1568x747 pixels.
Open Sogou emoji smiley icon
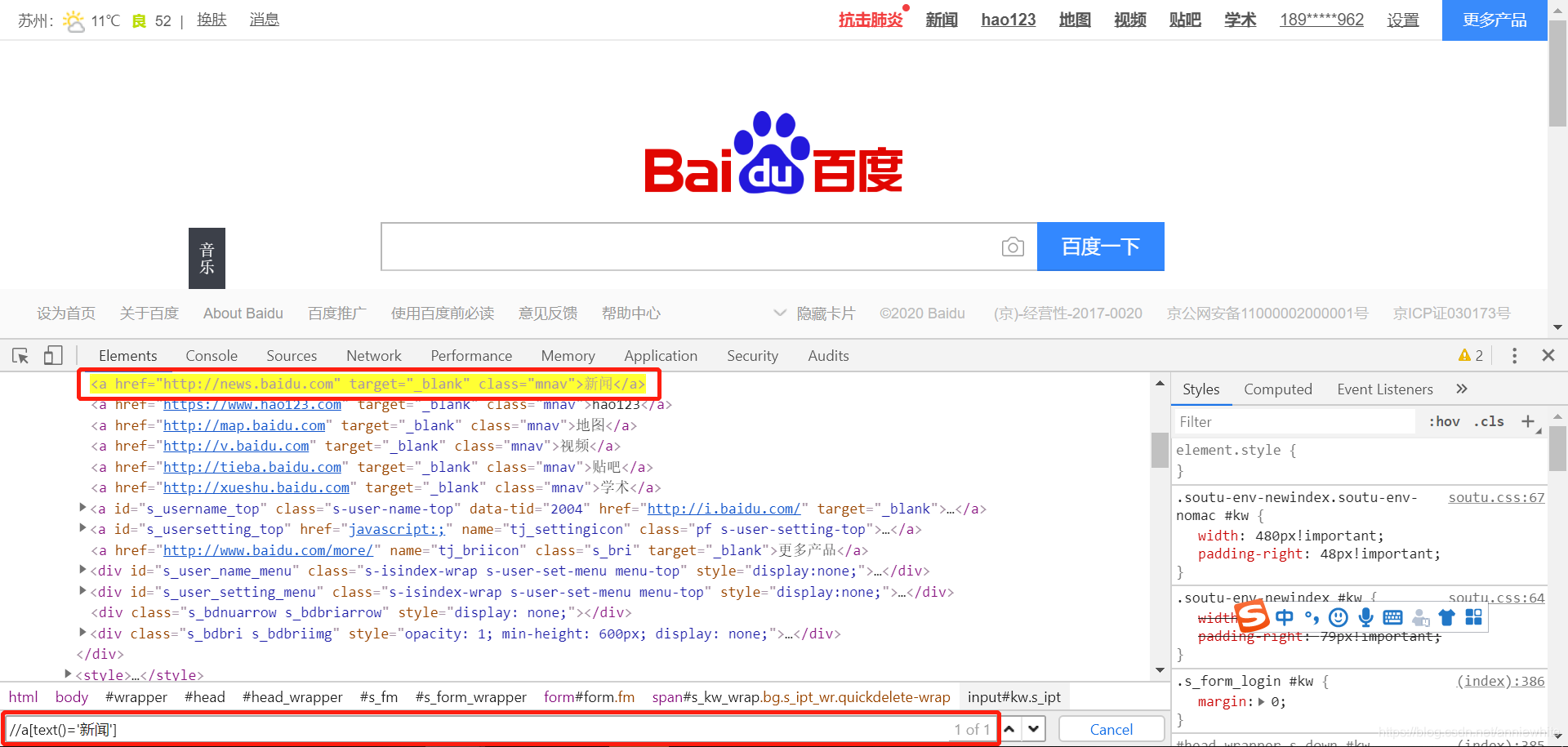(x=1339, y=617)
